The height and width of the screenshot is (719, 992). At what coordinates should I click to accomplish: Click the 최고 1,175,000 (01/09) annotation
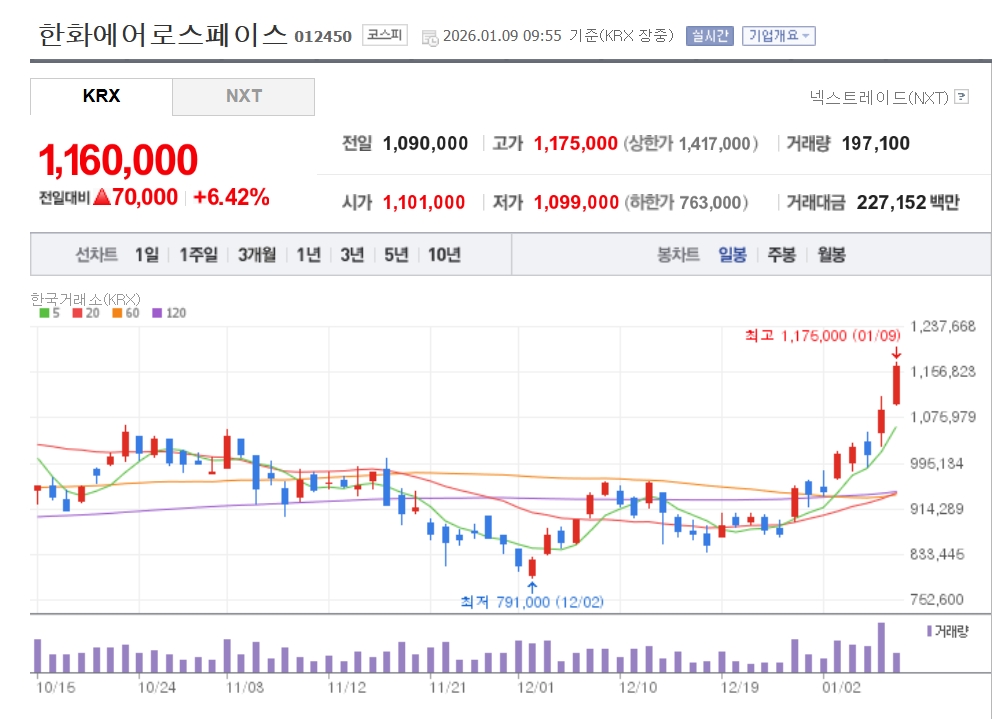point(822,335)
